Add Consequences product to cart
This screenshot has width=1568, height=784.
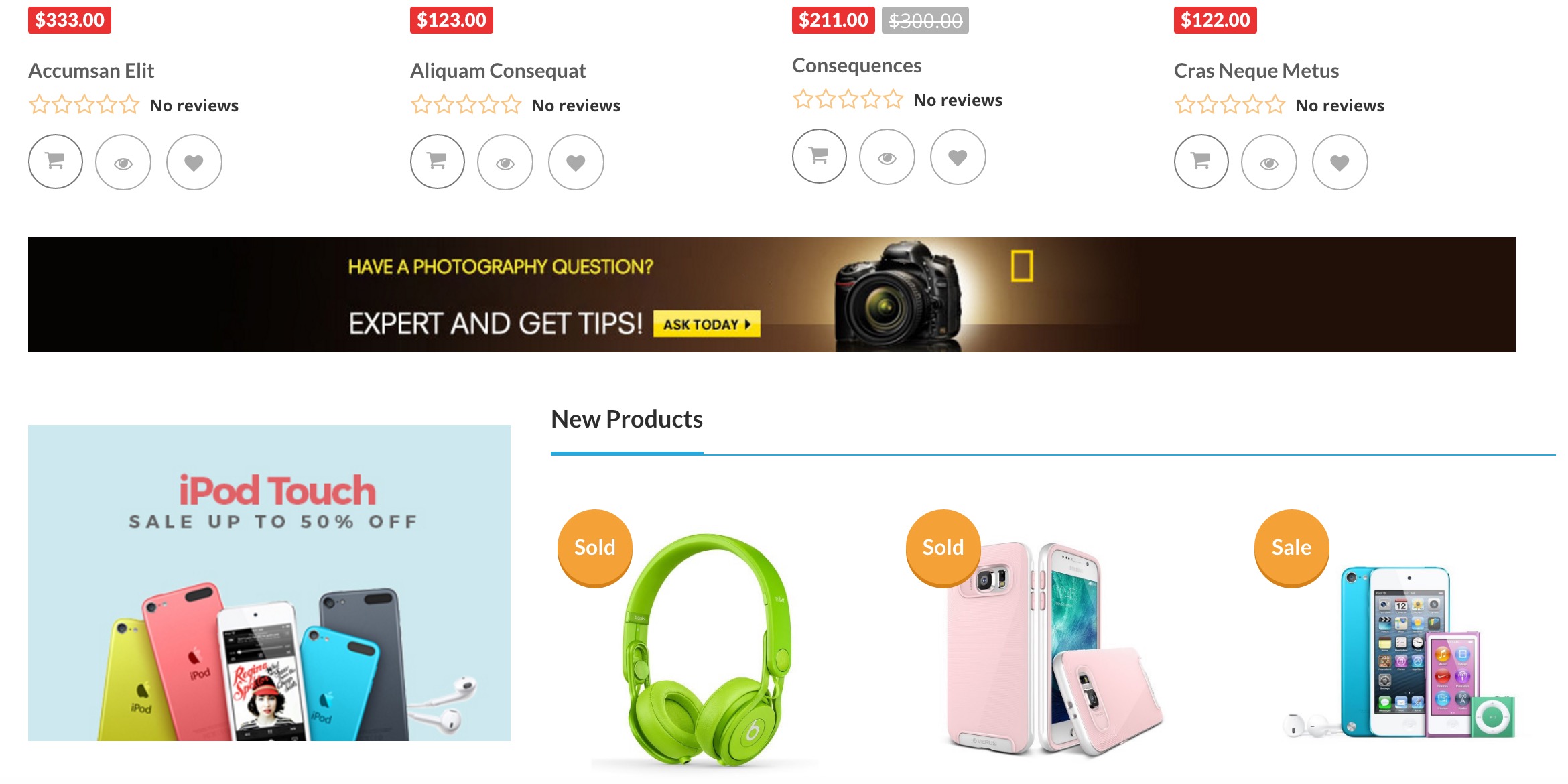[820, 156]
